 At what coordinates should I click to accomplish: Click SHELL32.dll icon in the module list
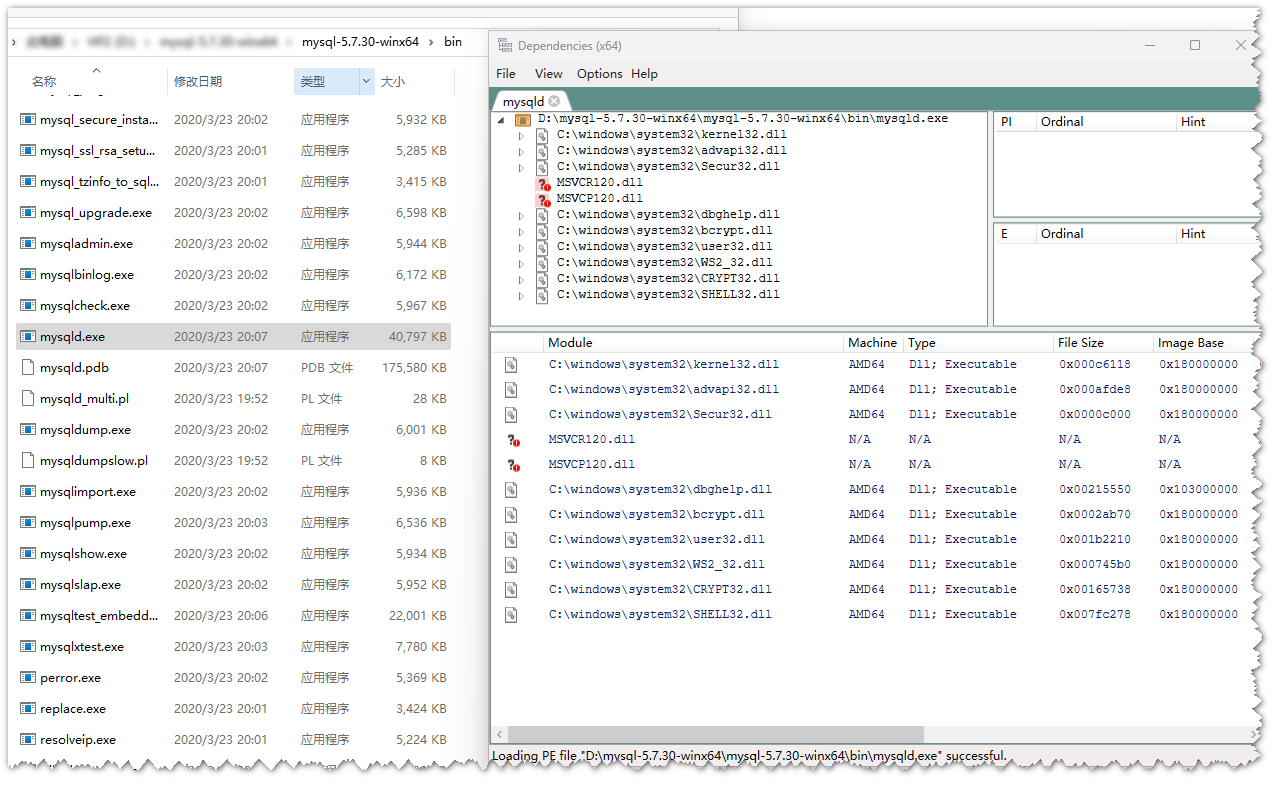[x=511, y=615]
